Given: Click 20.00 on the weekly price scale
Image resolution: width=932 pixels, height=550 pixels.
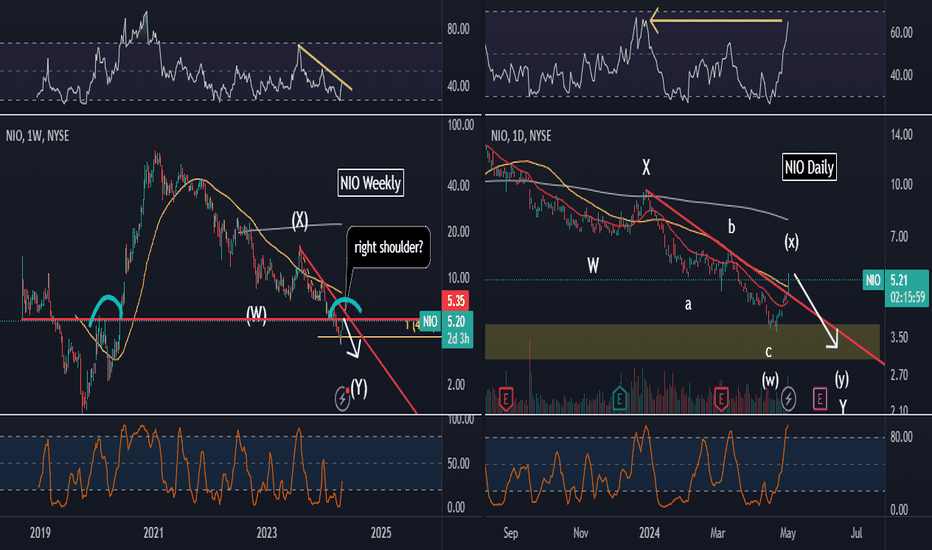Looking at the screenshot, I should point(458,232).
